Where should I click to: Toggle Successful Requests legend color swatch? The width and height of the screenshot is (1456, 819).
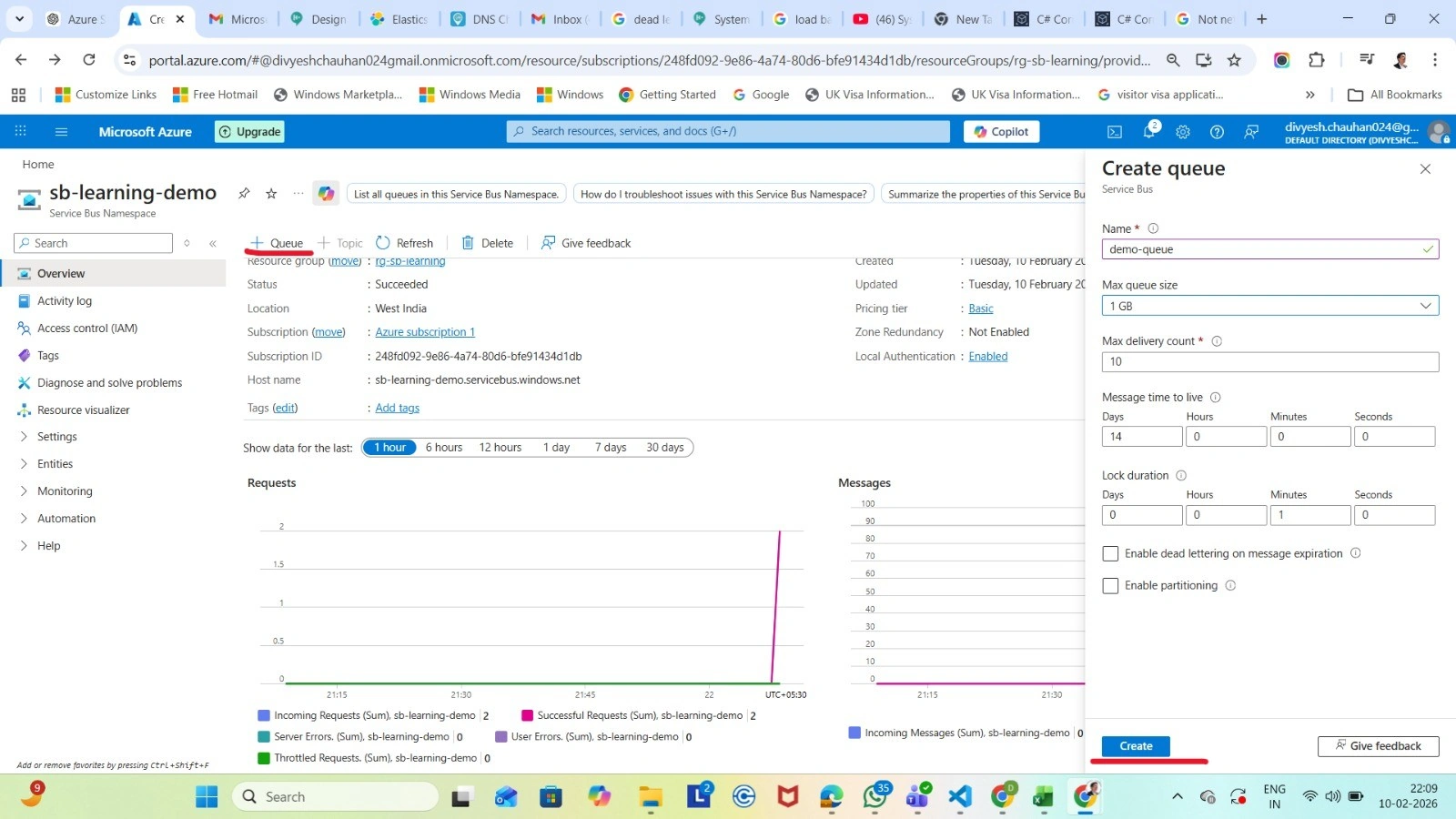click(527, 716)
